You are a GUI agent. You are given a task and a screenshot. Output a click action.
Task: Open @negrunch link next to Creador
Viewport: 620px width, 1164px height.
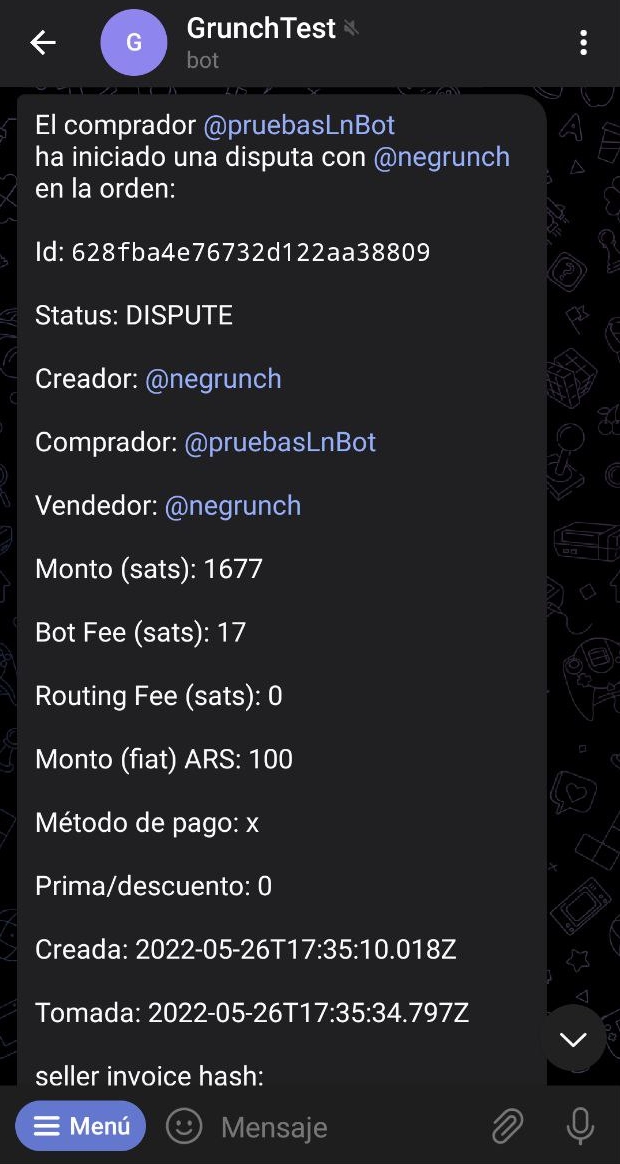213,379
